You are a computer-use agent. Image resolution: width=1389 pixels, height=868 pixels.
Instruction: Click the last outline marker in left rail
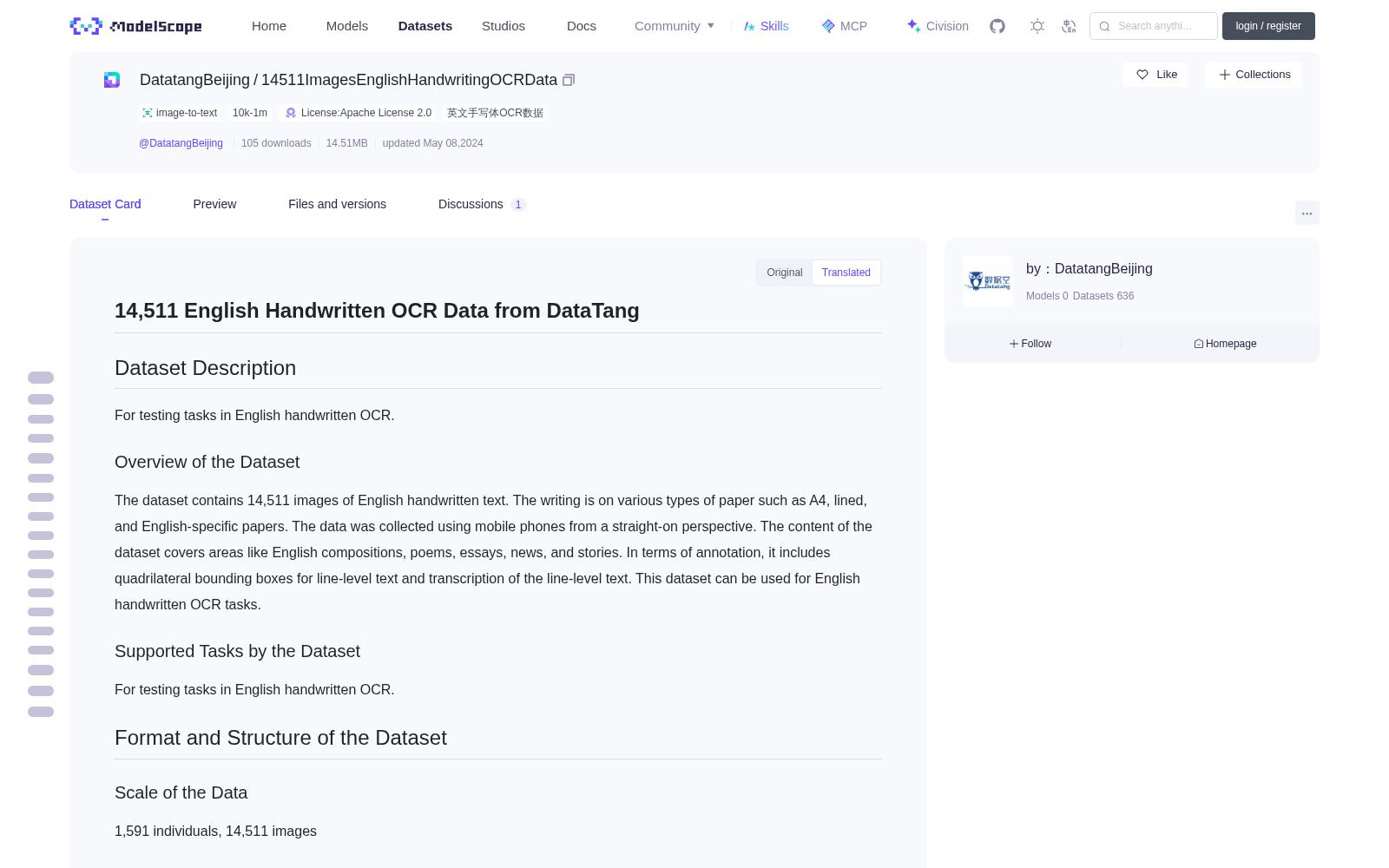click(x=41, y=712)
